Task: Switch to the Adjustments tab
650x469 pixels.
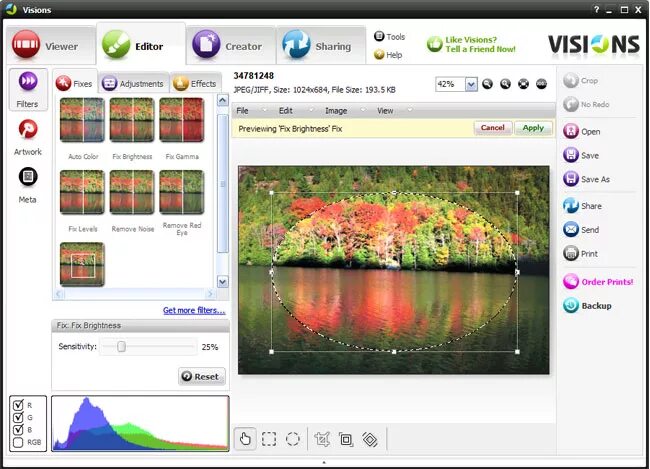Action: pyautogui.click(x=133, y=83)
